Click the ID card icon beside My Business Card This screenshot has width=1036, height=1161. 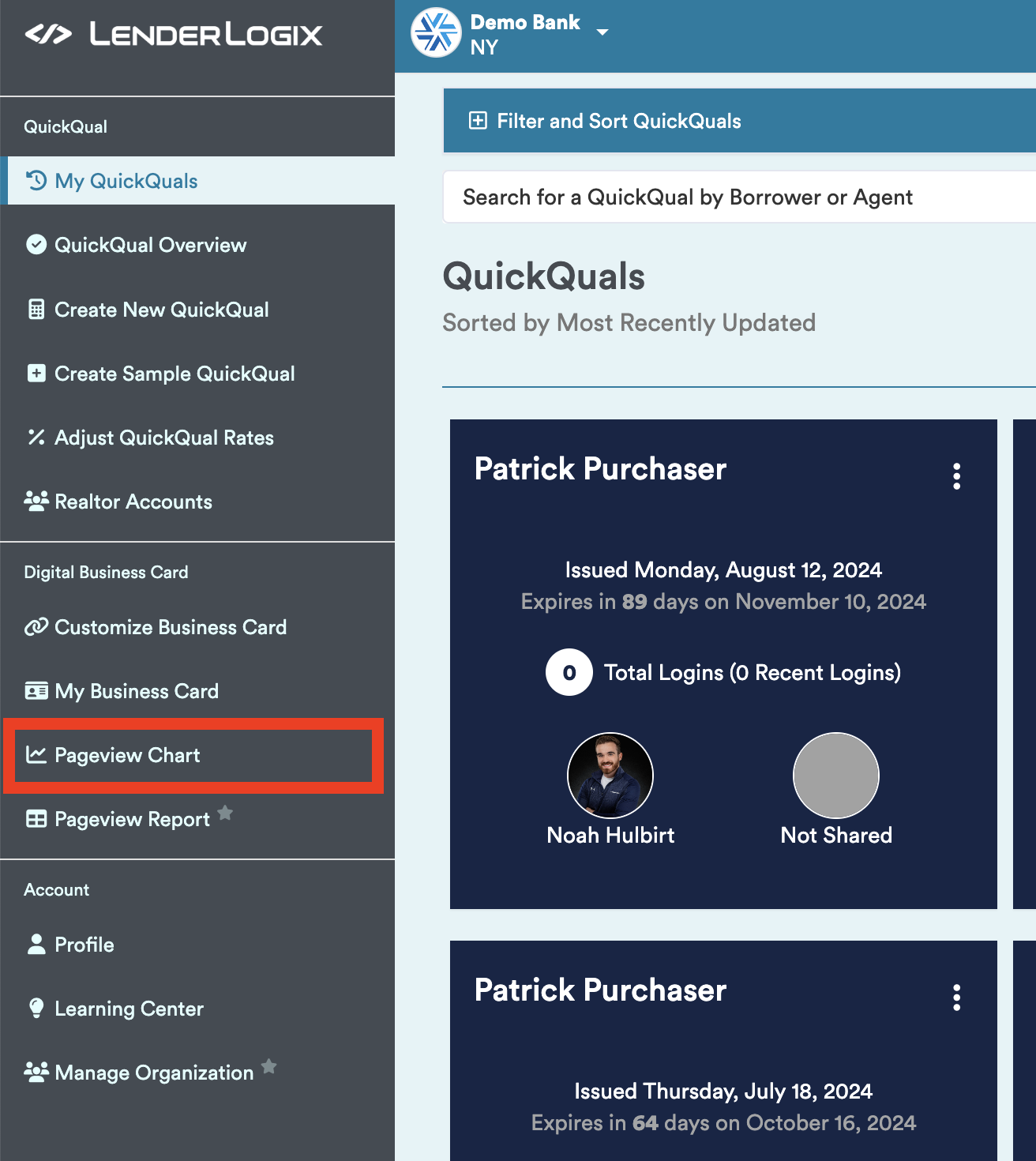pyautogui.click(x=36, y=691)
